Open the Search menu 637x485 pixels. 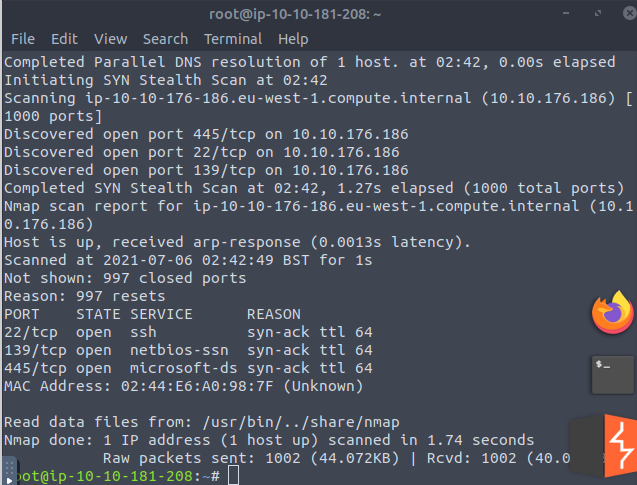click(165, 39)
